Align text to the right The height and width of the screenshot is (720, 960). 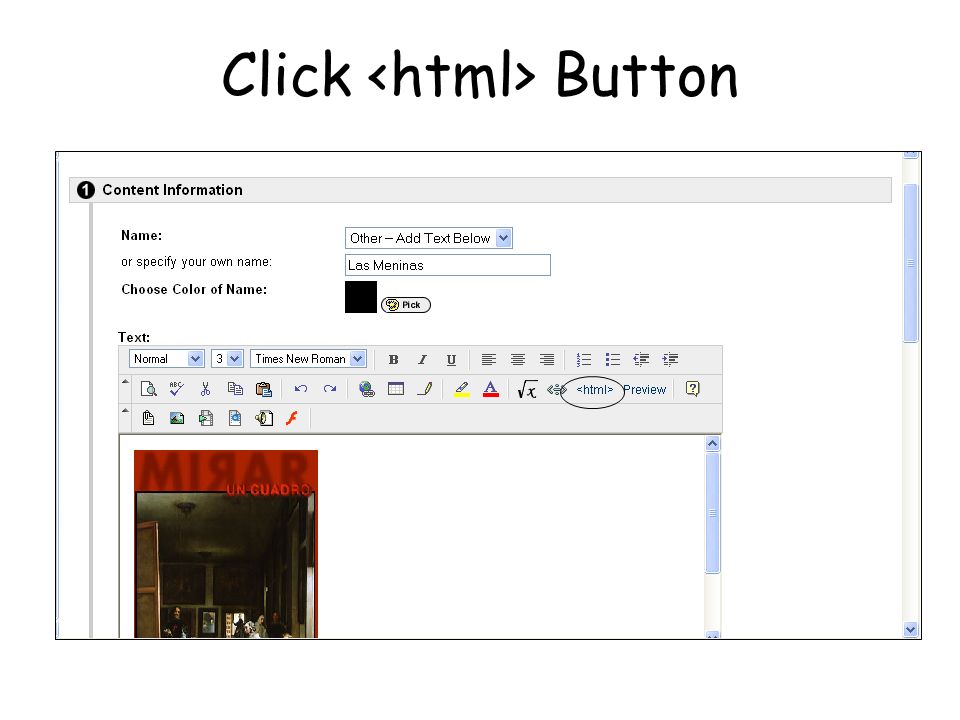coord(547,359)
